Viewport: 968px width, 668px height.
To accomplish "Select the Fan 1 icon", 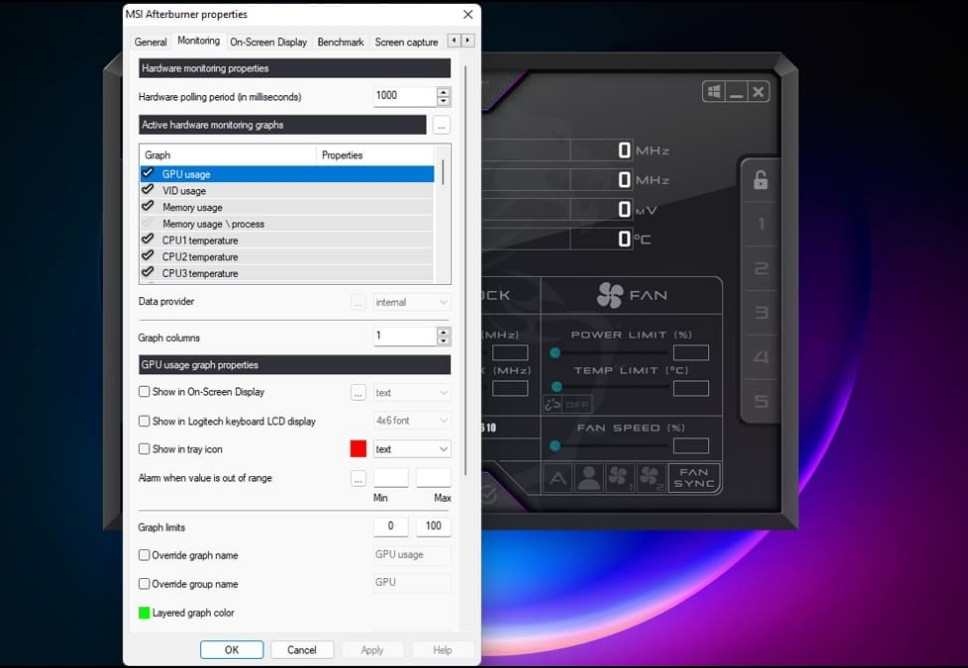I will [x=619, y=478].
